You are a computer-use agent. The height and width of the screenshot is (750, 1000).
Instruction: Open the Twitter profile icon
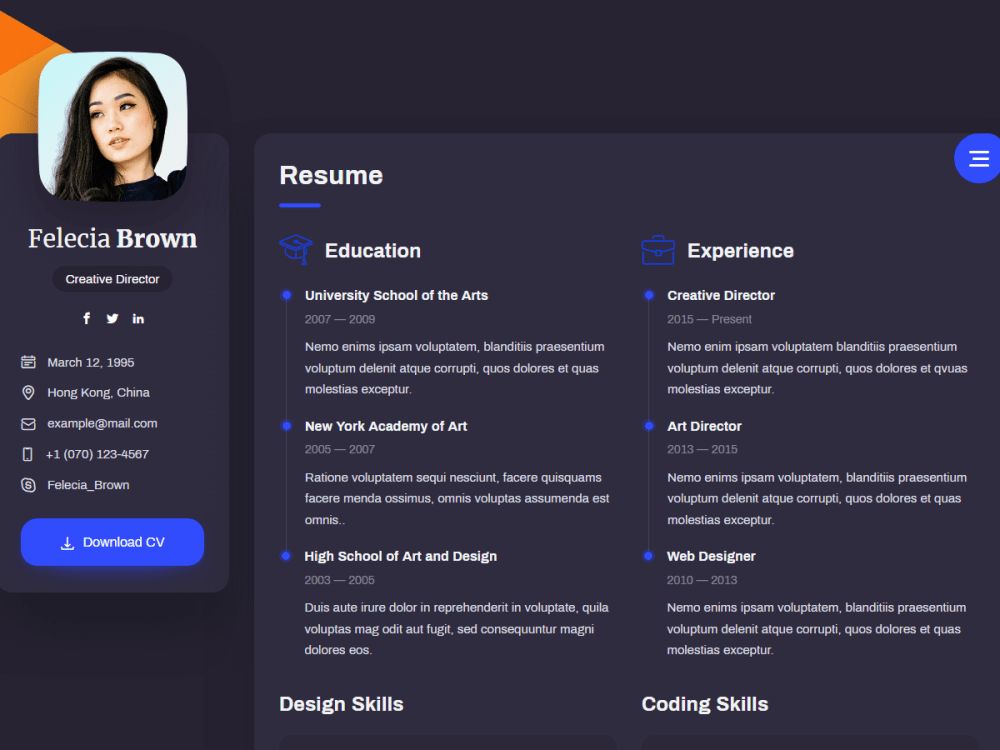coord(112,318)
